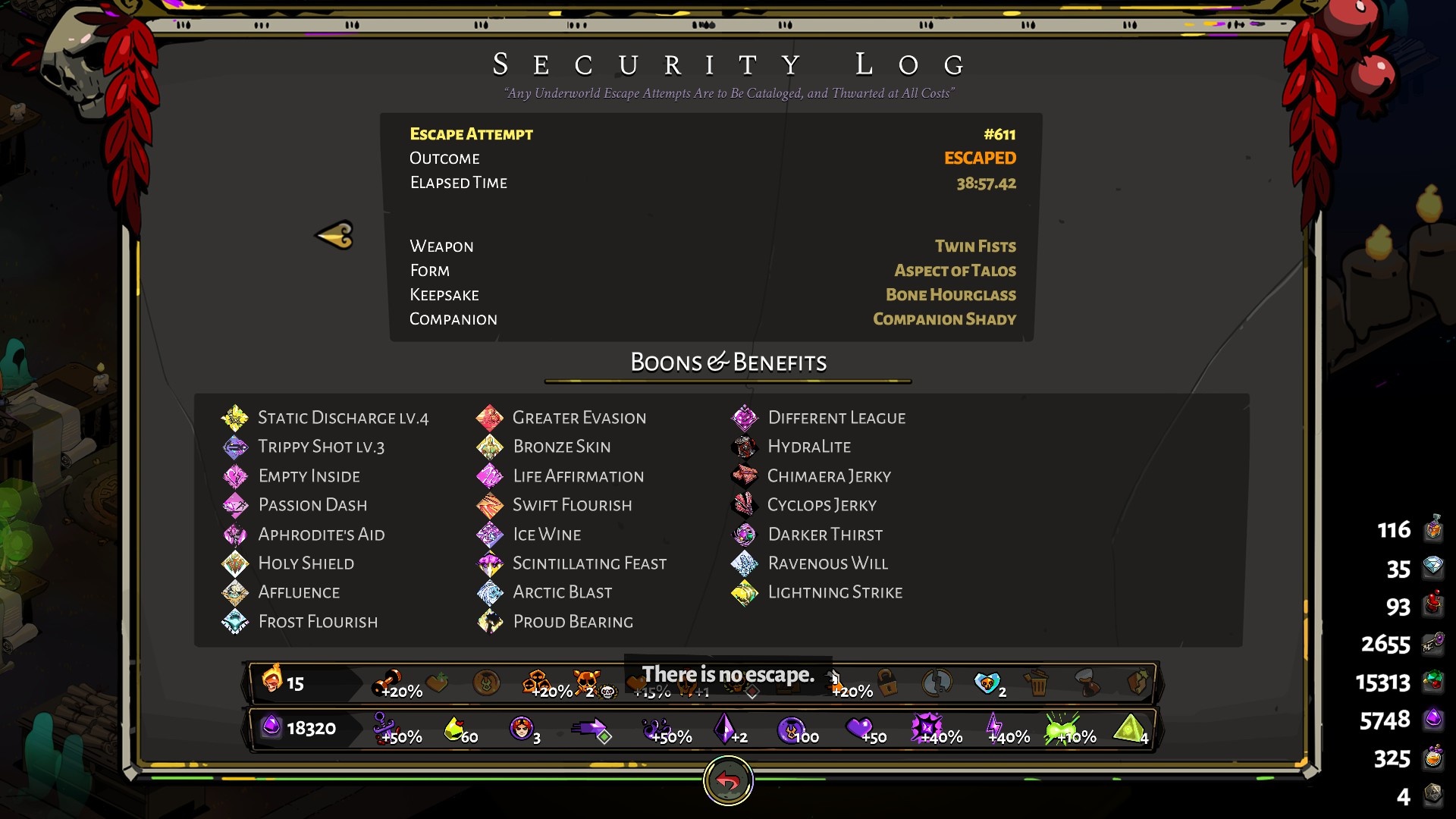Click the Extreme Measures skull icon

(x=587, y=681)
